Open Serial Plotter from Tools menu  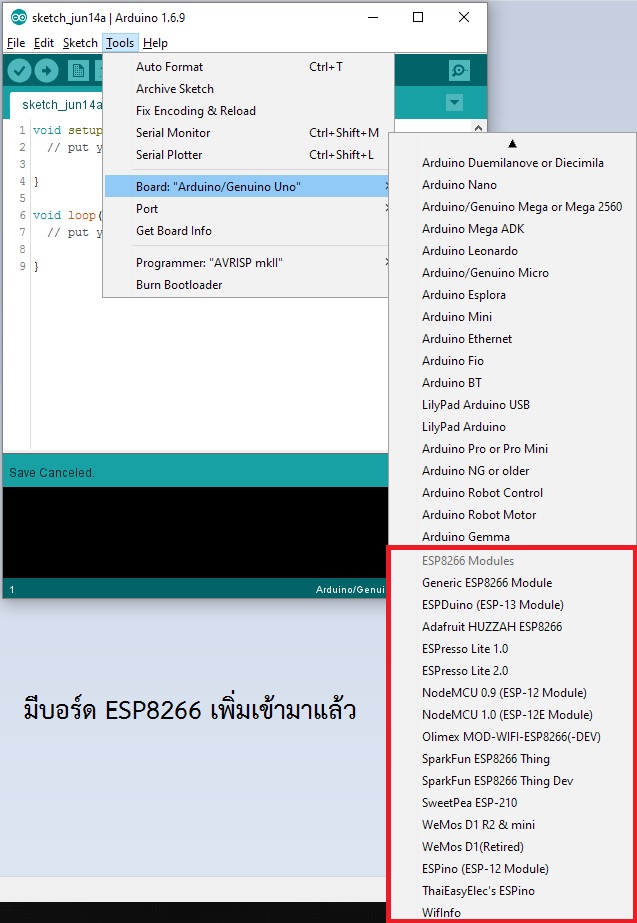pyautogui.click(x=246, y=155)
